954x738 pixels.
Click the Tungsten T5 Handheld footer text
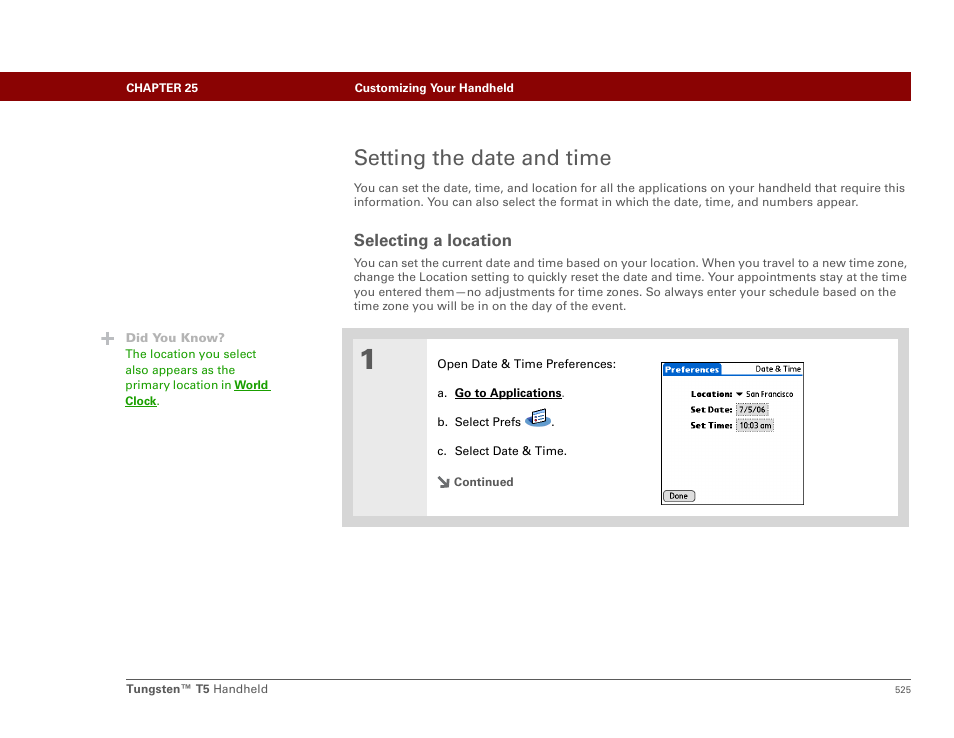(x=197, y=689)
